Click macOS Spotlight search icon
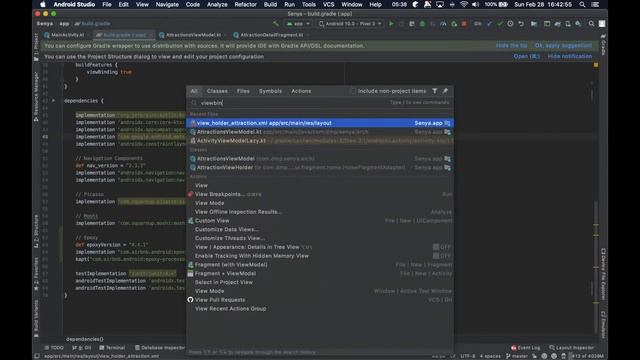640x360 pixels. pos(582,4)
